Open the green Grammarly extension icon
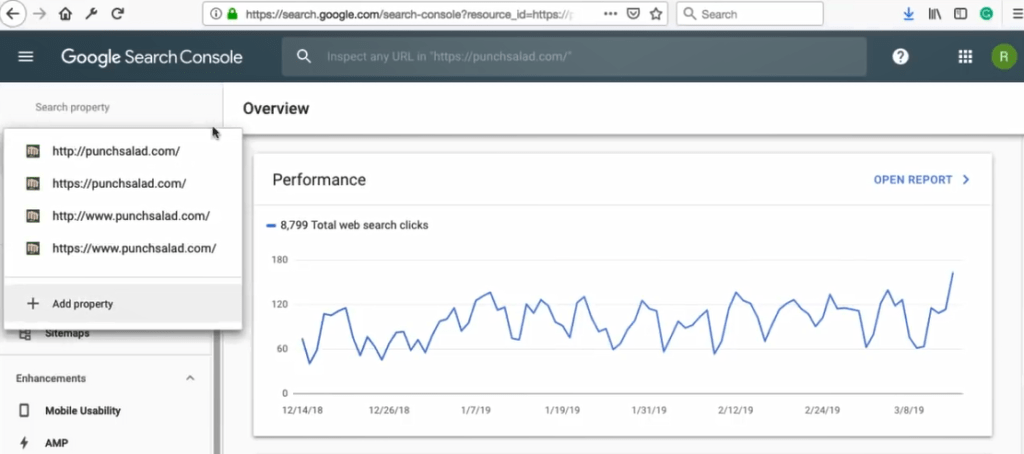1024x454 pixels. coord(986,14)
